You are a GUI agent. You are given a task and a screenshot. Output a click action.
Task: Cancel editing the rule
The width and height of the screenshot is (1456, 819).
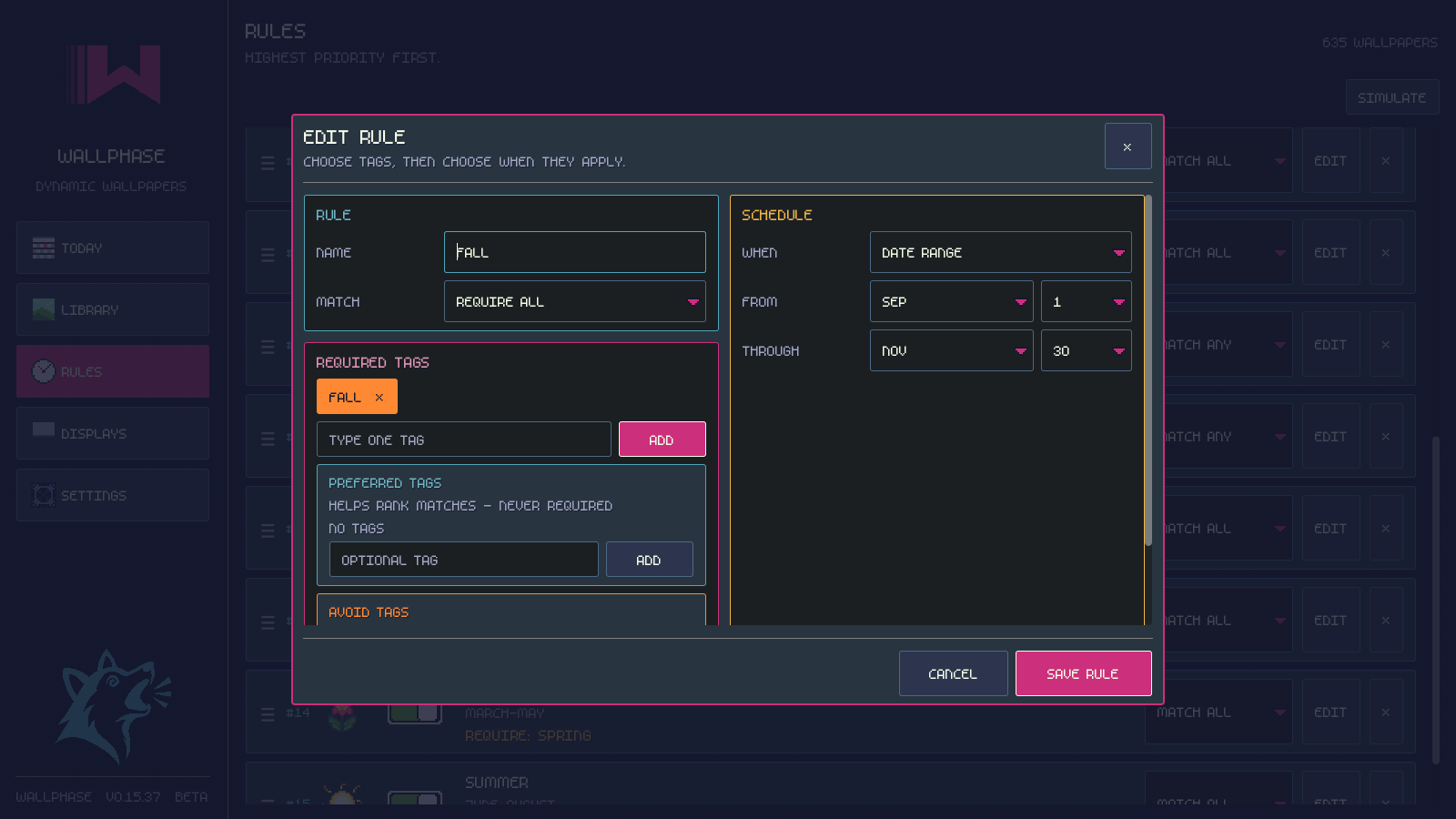pyautogui.click(x=954, y=673)
